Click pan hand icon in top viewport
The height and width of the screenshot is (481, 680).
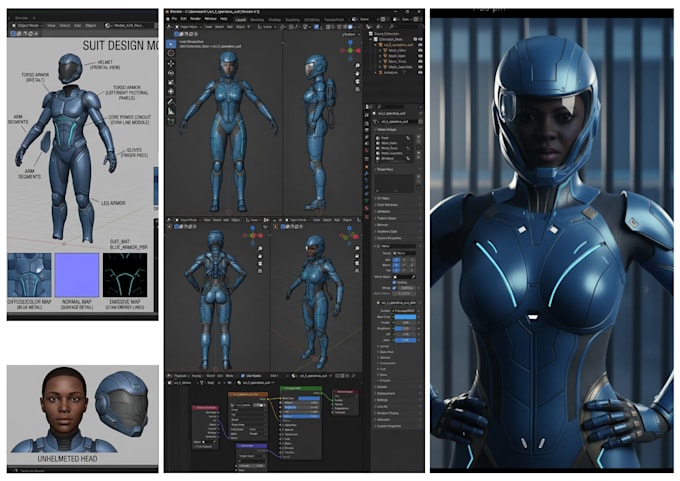pos(357,73)
